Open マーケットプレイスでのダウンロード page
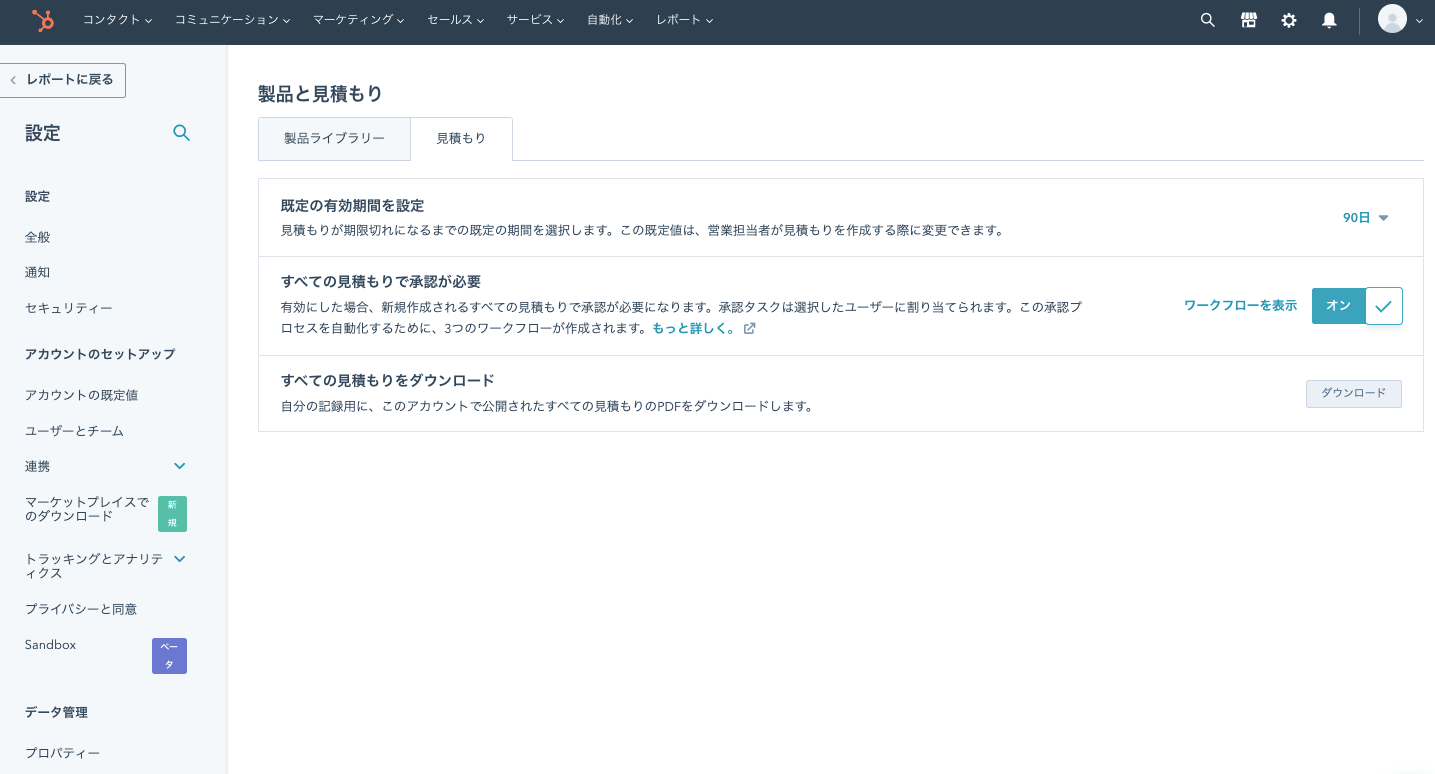Image resolution: width=1435 pixels, height=774 pixels. click(x=87, y=509)
